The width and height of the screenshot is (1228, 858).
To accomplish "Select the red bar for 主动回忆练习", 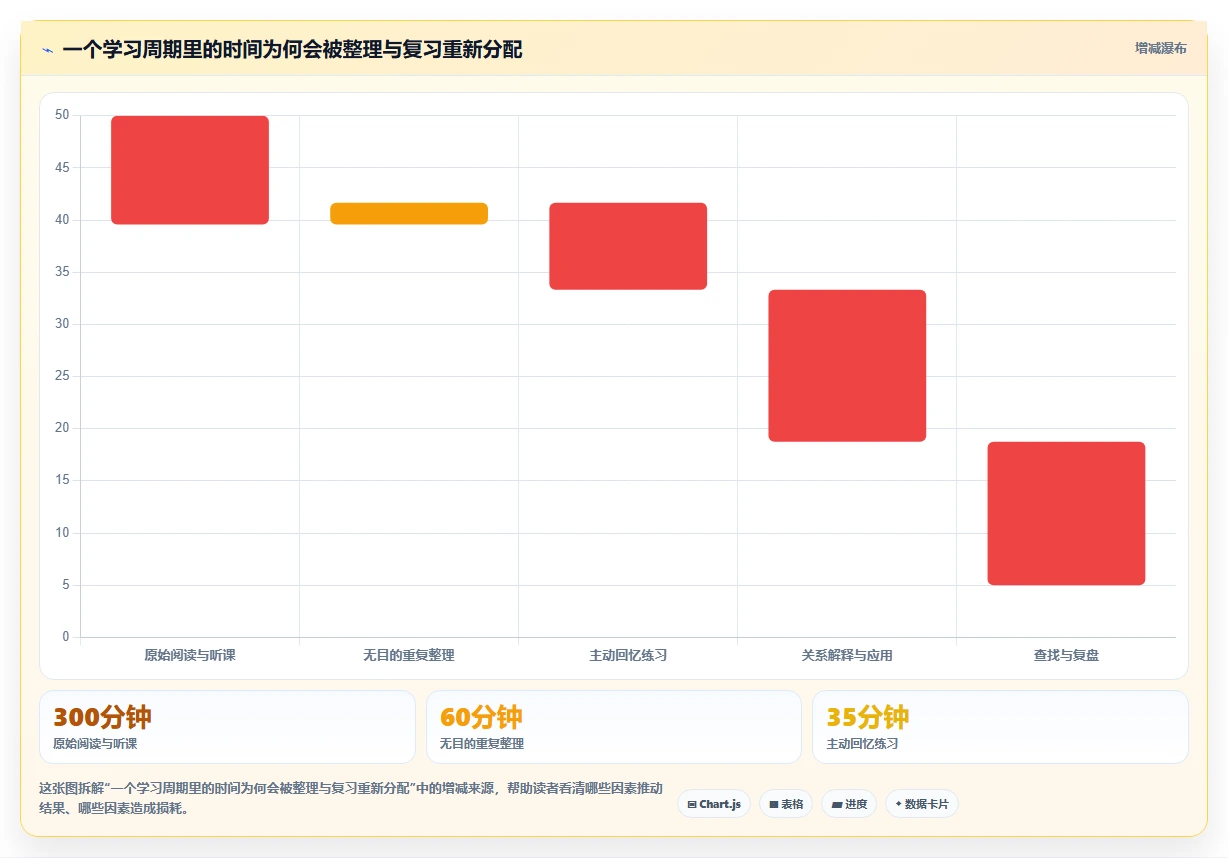I will tap(628, 246).
